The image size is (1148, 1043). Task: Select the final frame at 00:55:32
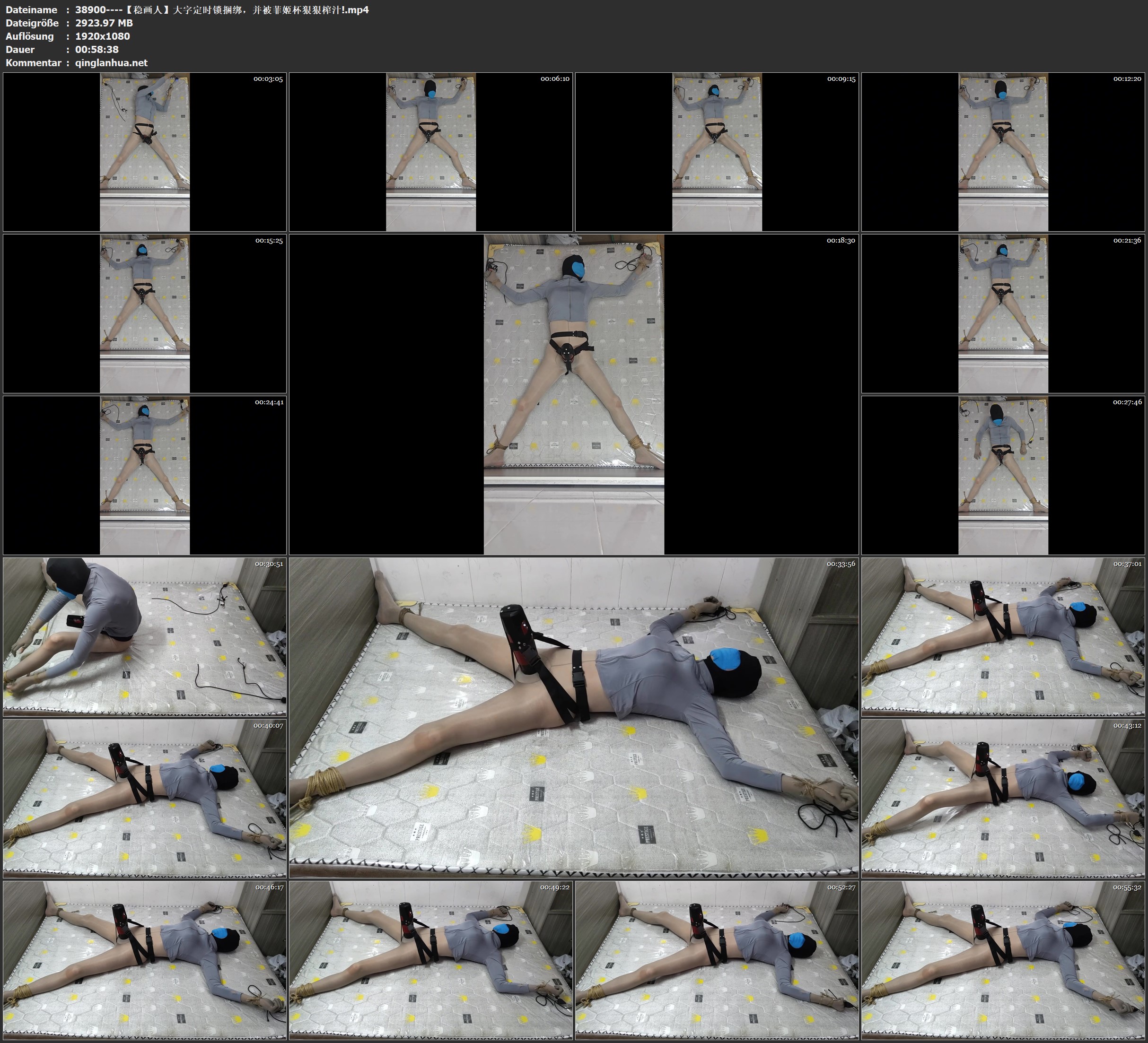tap(1003, 960)
